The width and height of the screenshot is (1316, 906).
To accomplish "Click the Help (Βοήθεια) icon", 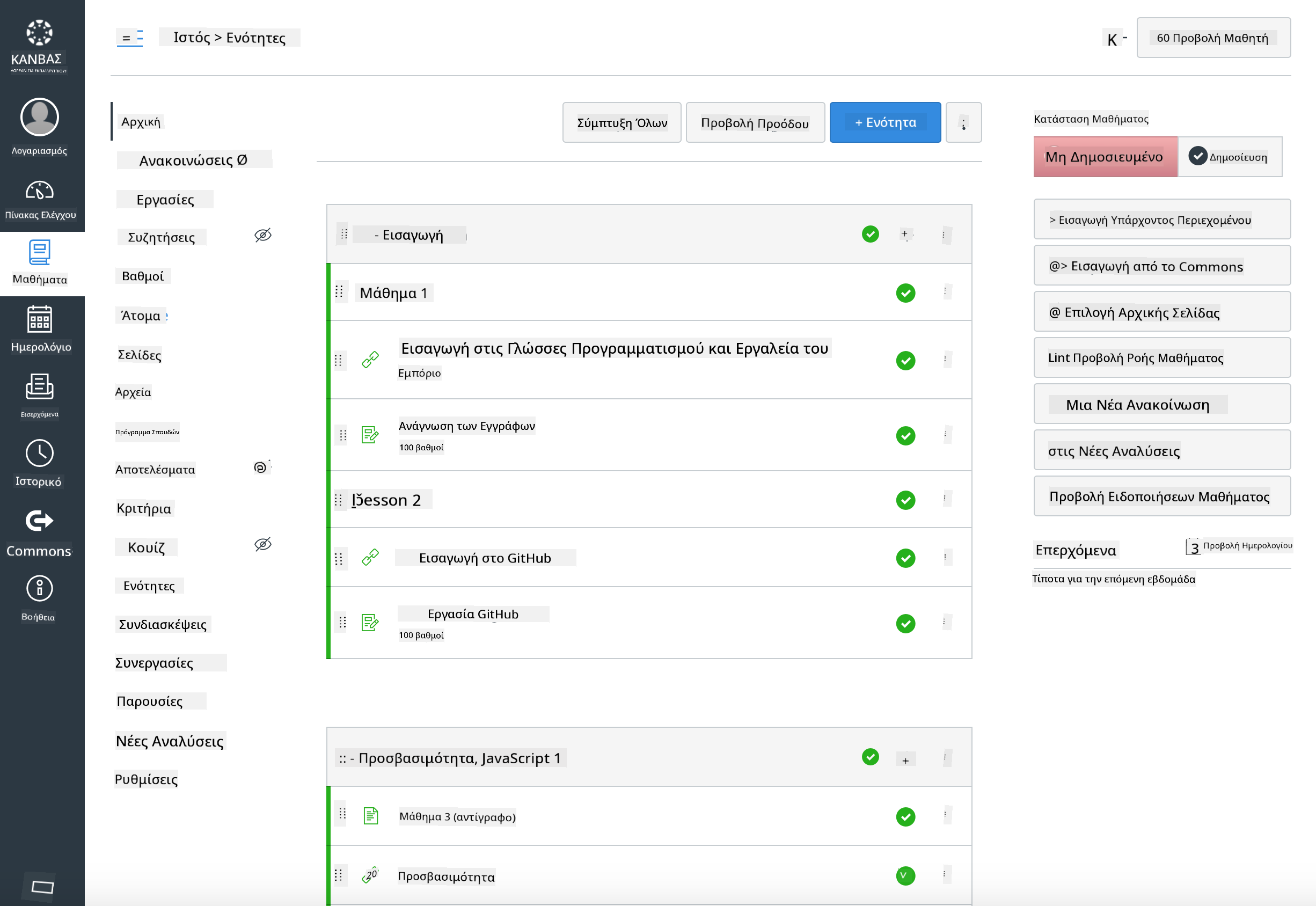I will tap(39, 588).
